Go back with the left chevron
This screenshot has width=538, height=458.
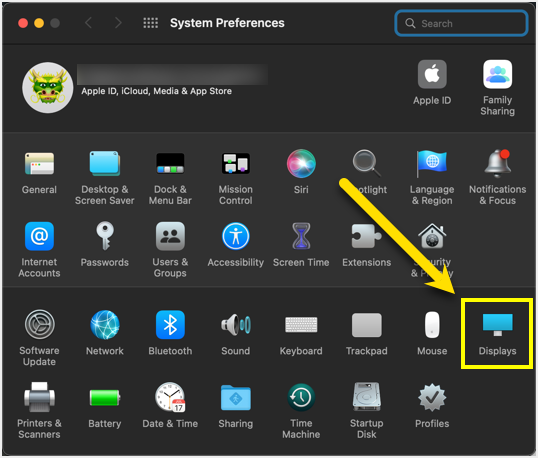88,23
